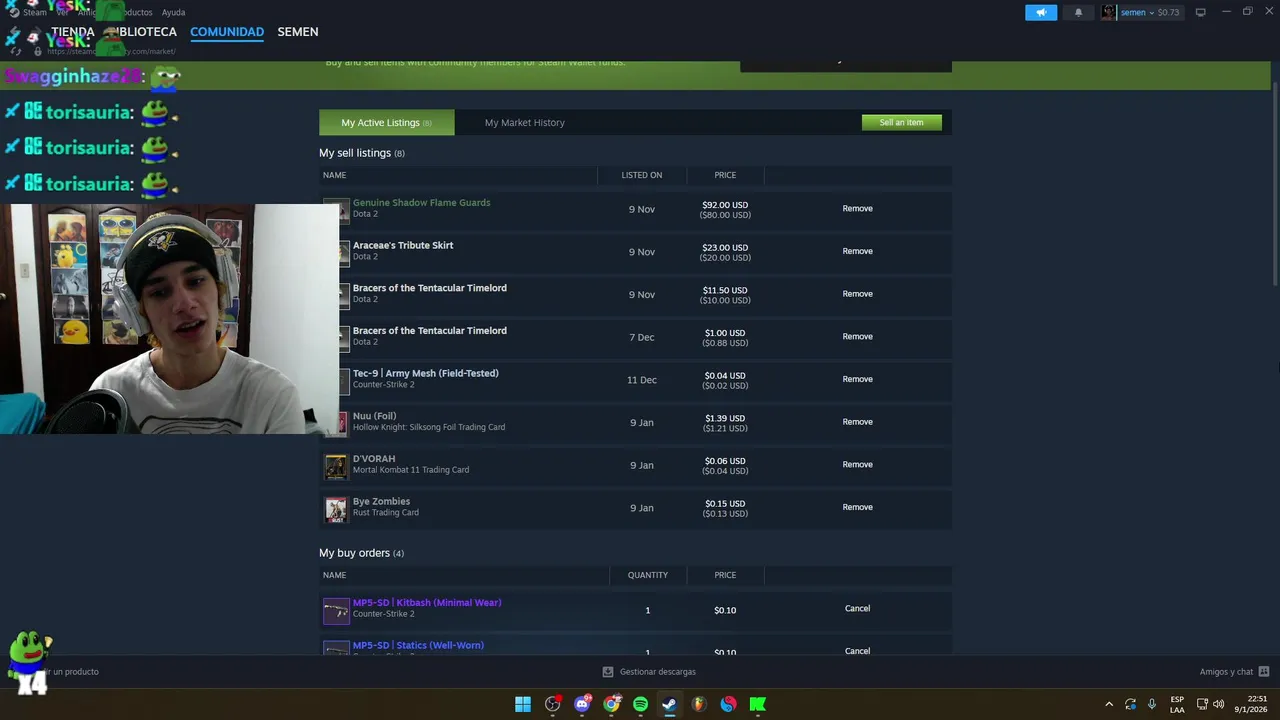1280x720 pixels.
Task: Click the user avatar next to semen
Action: (1108, 12)
